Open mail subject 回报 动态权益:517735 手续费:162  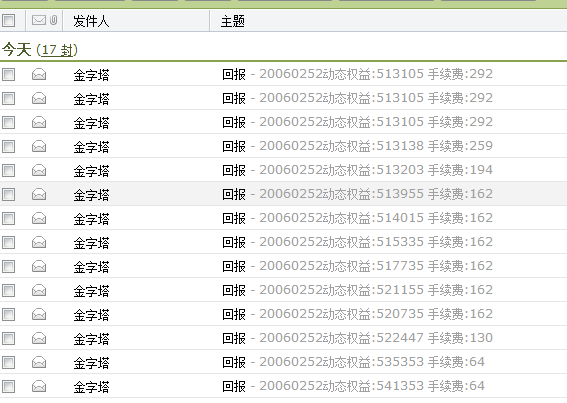357,266
